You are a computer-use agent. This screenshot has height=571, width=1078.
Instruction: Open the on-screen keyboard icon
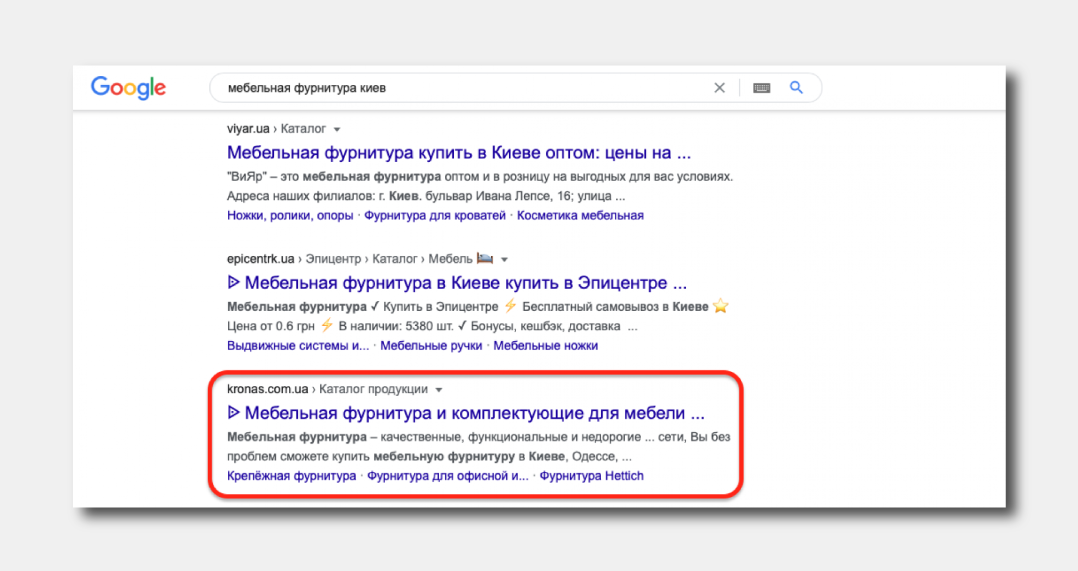(x=761, y=88)
